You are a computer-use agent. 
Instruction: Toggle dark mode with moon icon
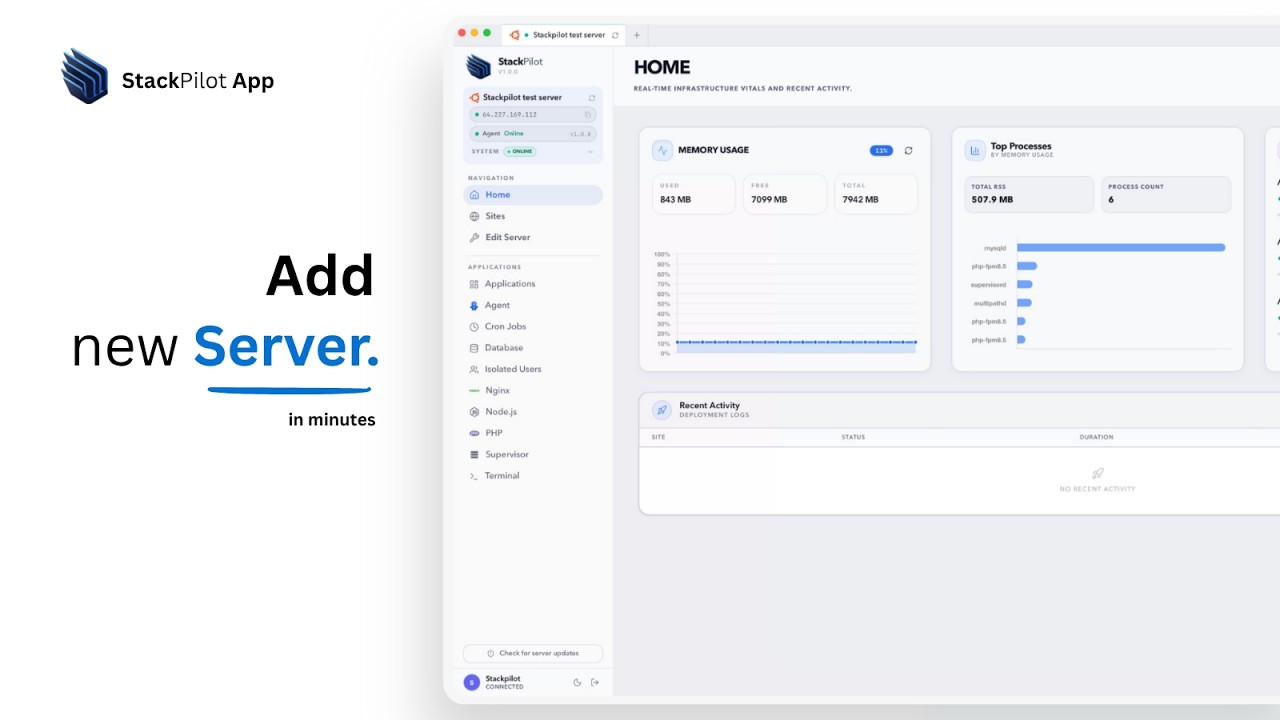coord(577,682)
